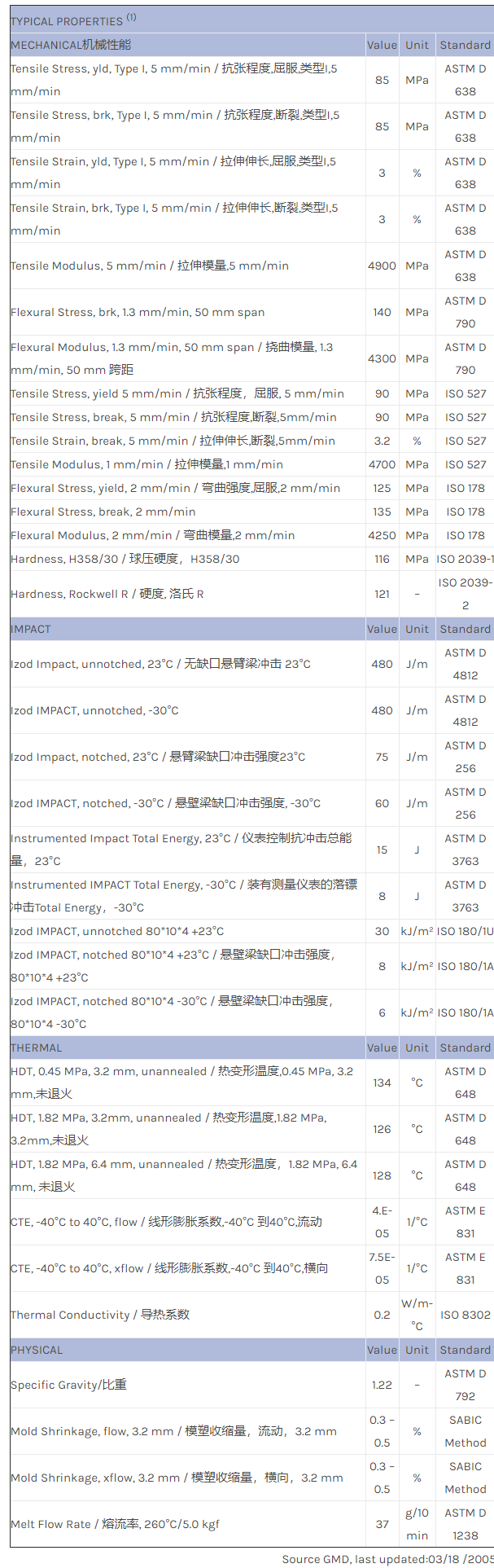494x1568 pixels.
Task: Click the Hardness, Rockwell R row label
Action: 107,594
